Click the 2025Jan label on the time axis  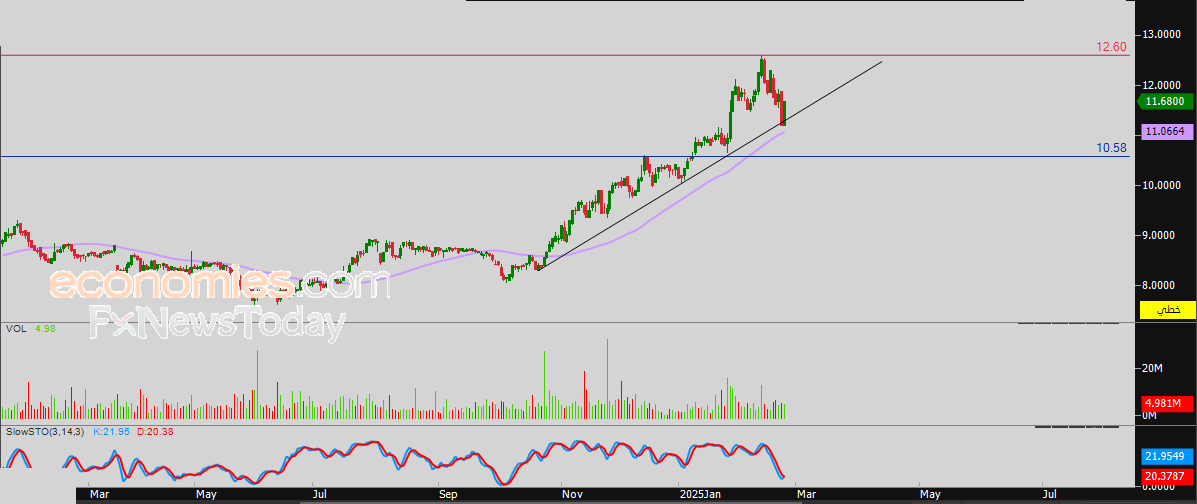[700, 495]
